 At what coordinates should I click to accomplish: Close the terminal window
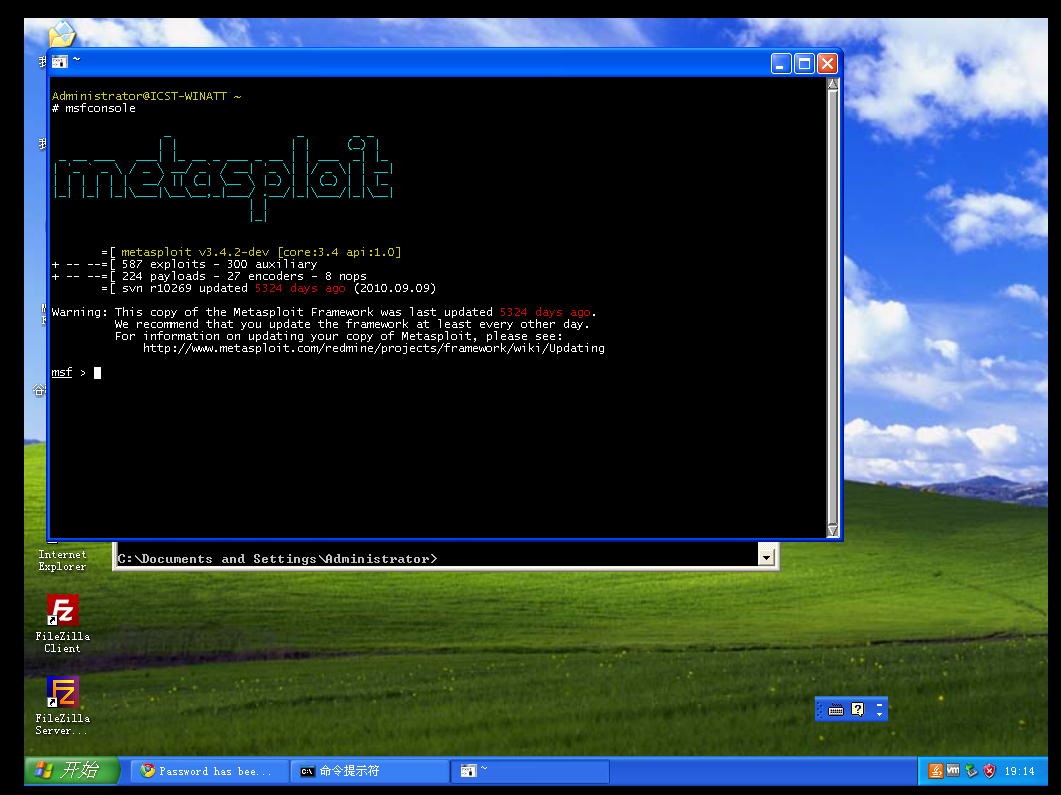(x=827, y=64)
